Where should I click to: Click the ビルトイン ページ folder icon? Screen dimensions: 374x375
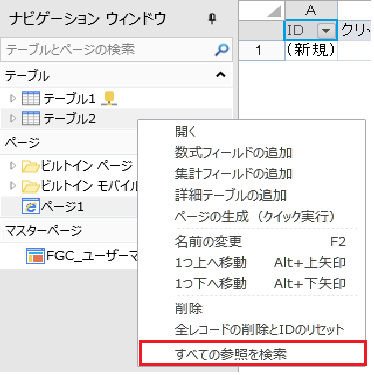pos(31,166)
